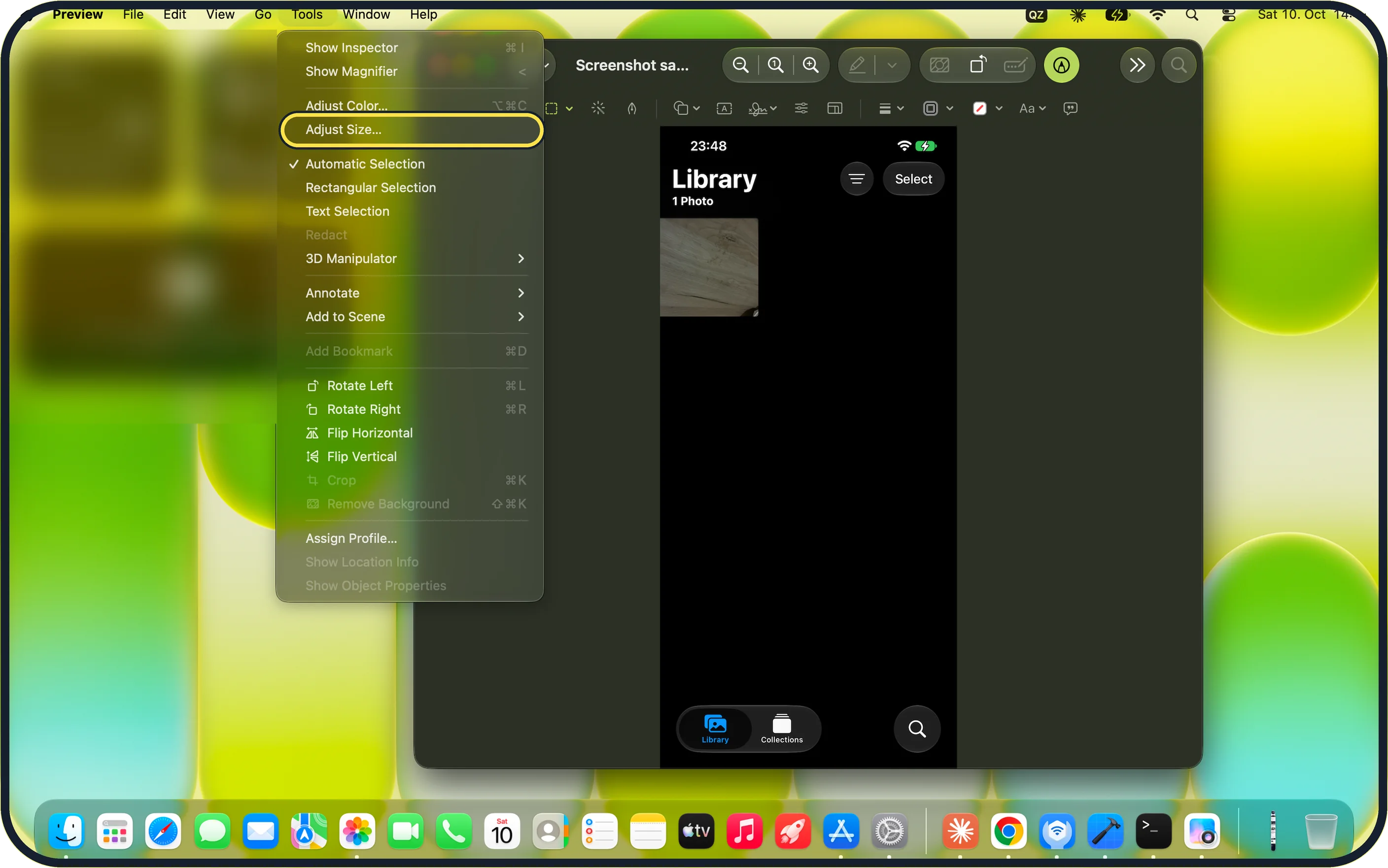Viewport: 1388px width, 868px height.
Task: Select Text Selection menu option
Action: [x=411, y=211]
